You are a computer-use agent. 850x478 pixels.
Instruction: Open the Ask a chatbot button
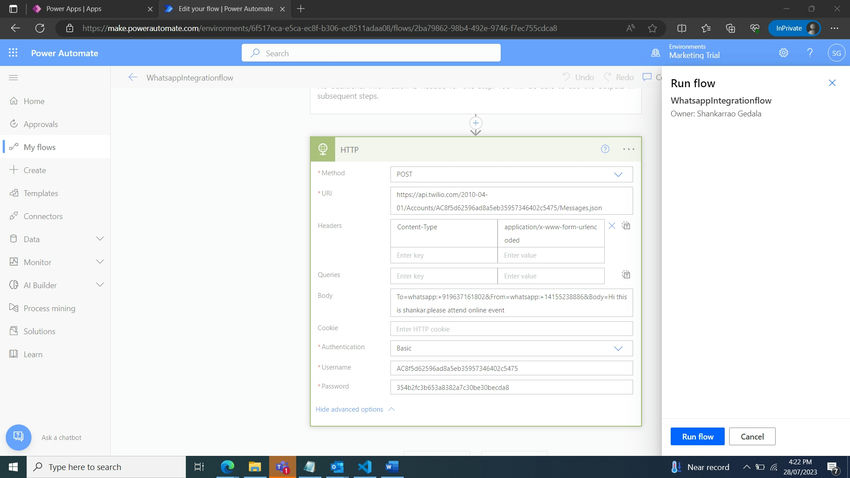[x=18, y=437]
